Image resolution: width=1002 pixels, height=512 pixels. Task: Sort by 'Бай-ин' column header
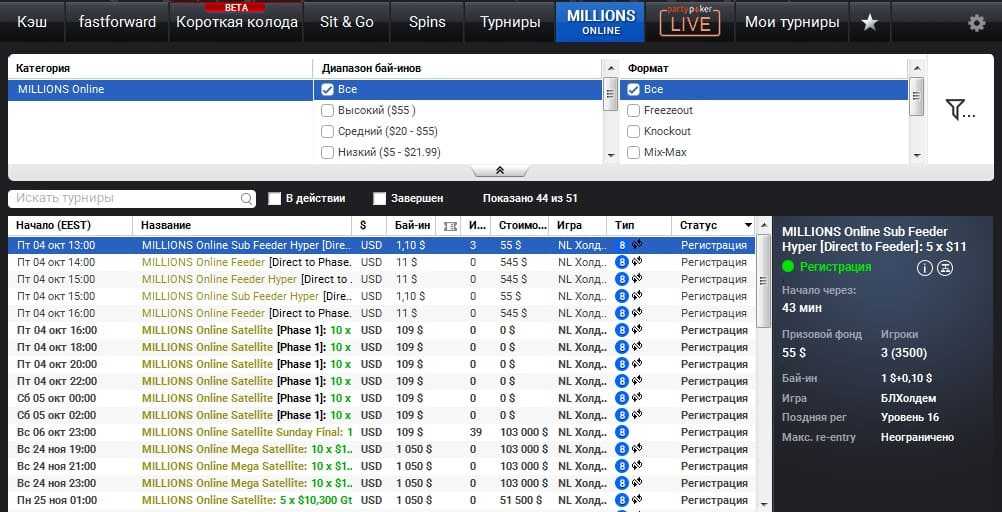412,226
